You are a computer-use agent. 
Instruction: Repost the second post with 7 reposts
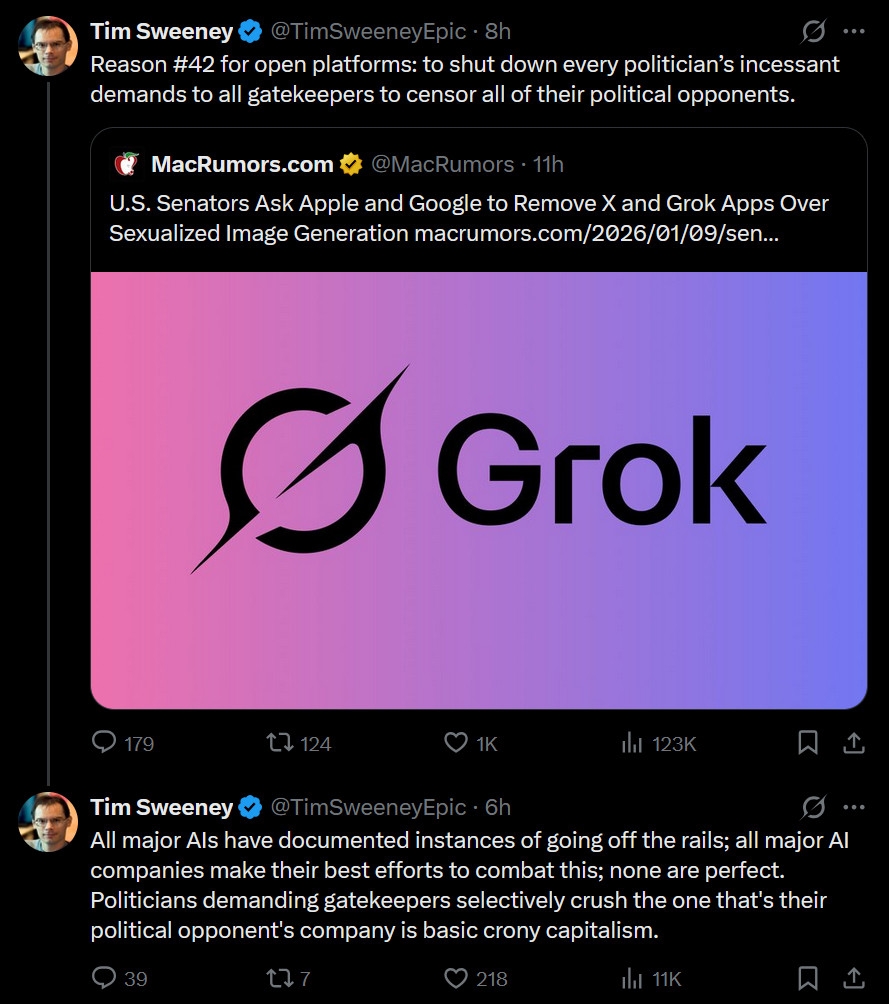pos(281,978)
